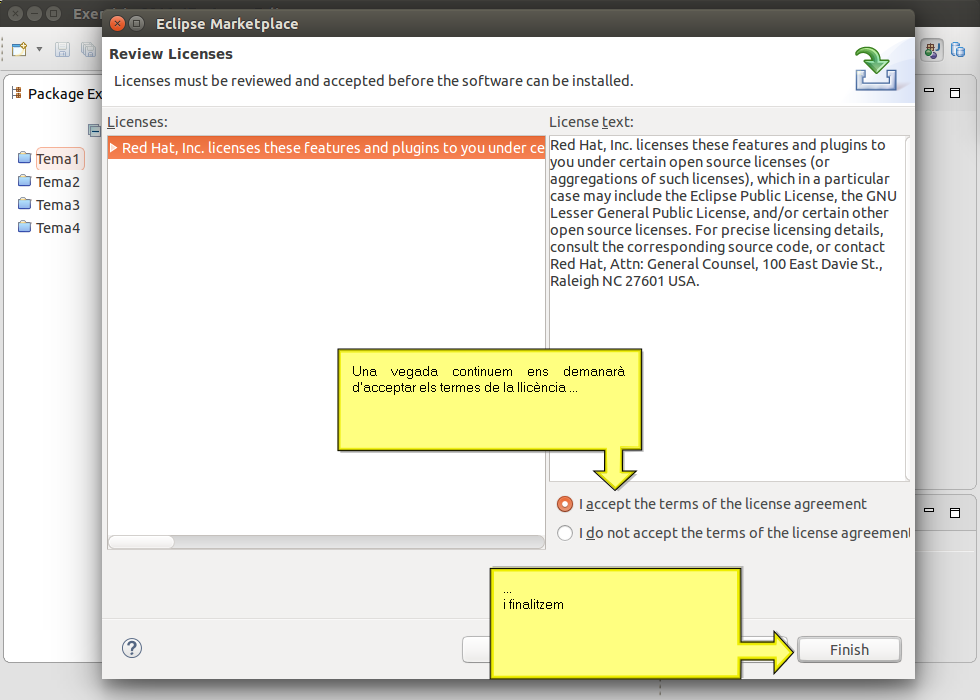Select 'I do not accept the terms' radio button
This screenshot has width=980, height=700.
(x=564, y=533)
